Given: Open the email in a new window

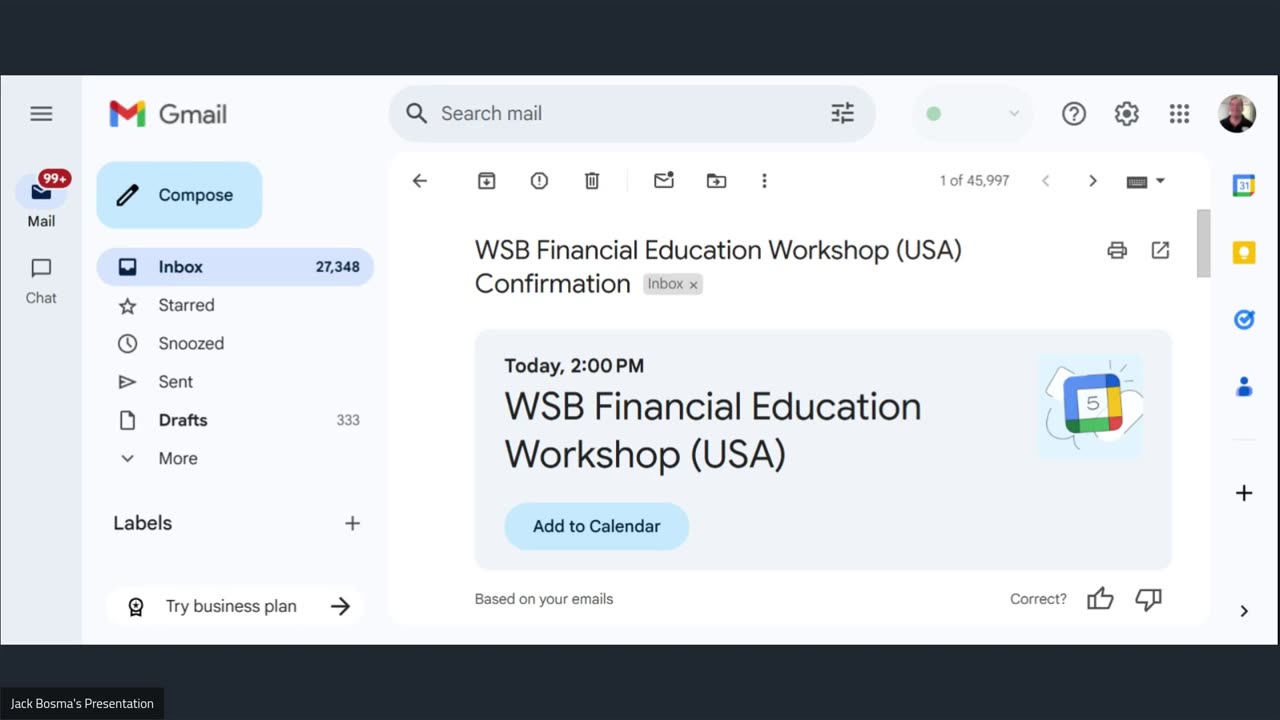Looking at the screenshot, I should [x=1160, y=250].
